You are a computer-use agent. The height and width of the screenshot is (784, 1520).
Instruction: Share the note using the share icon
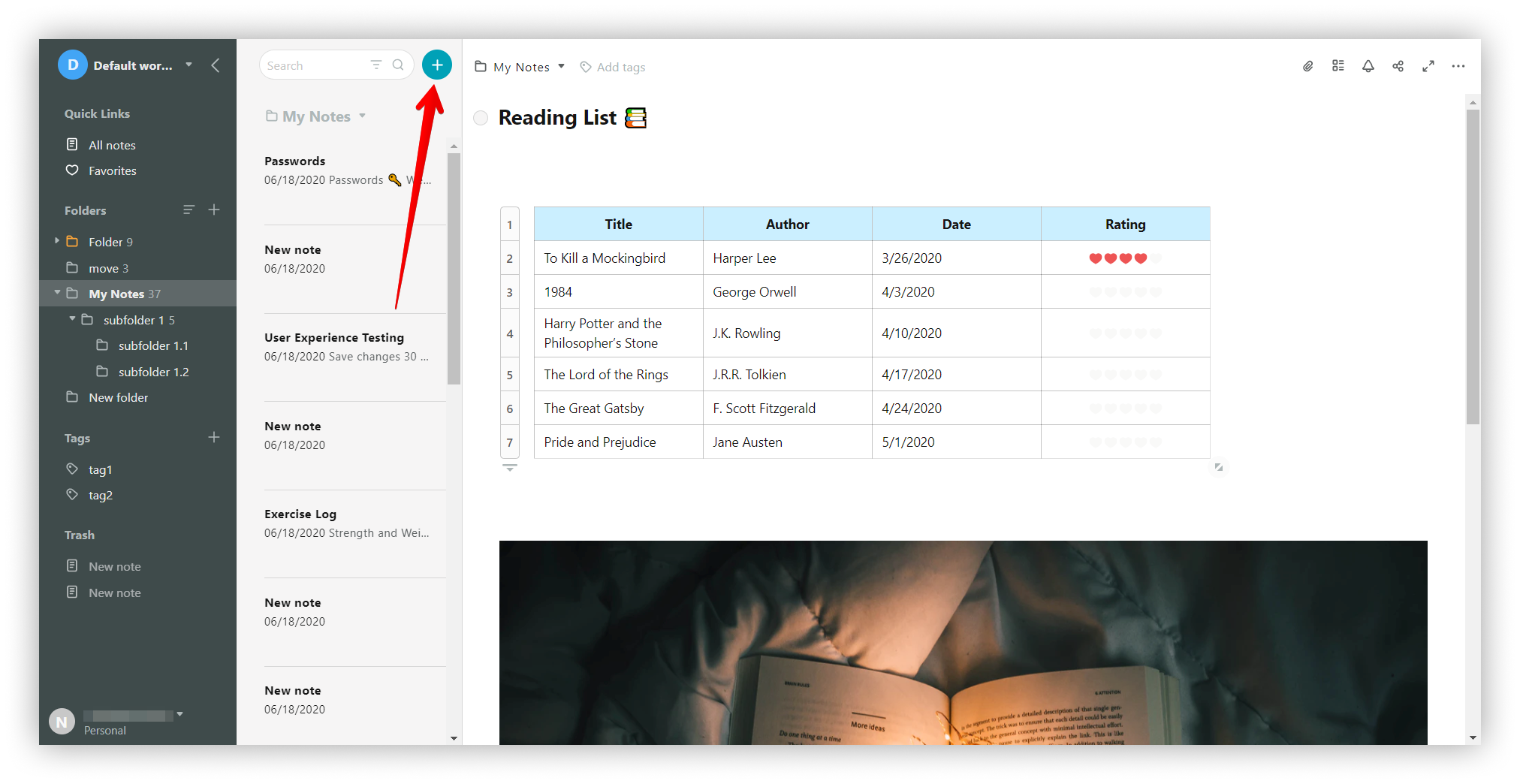1398,66
